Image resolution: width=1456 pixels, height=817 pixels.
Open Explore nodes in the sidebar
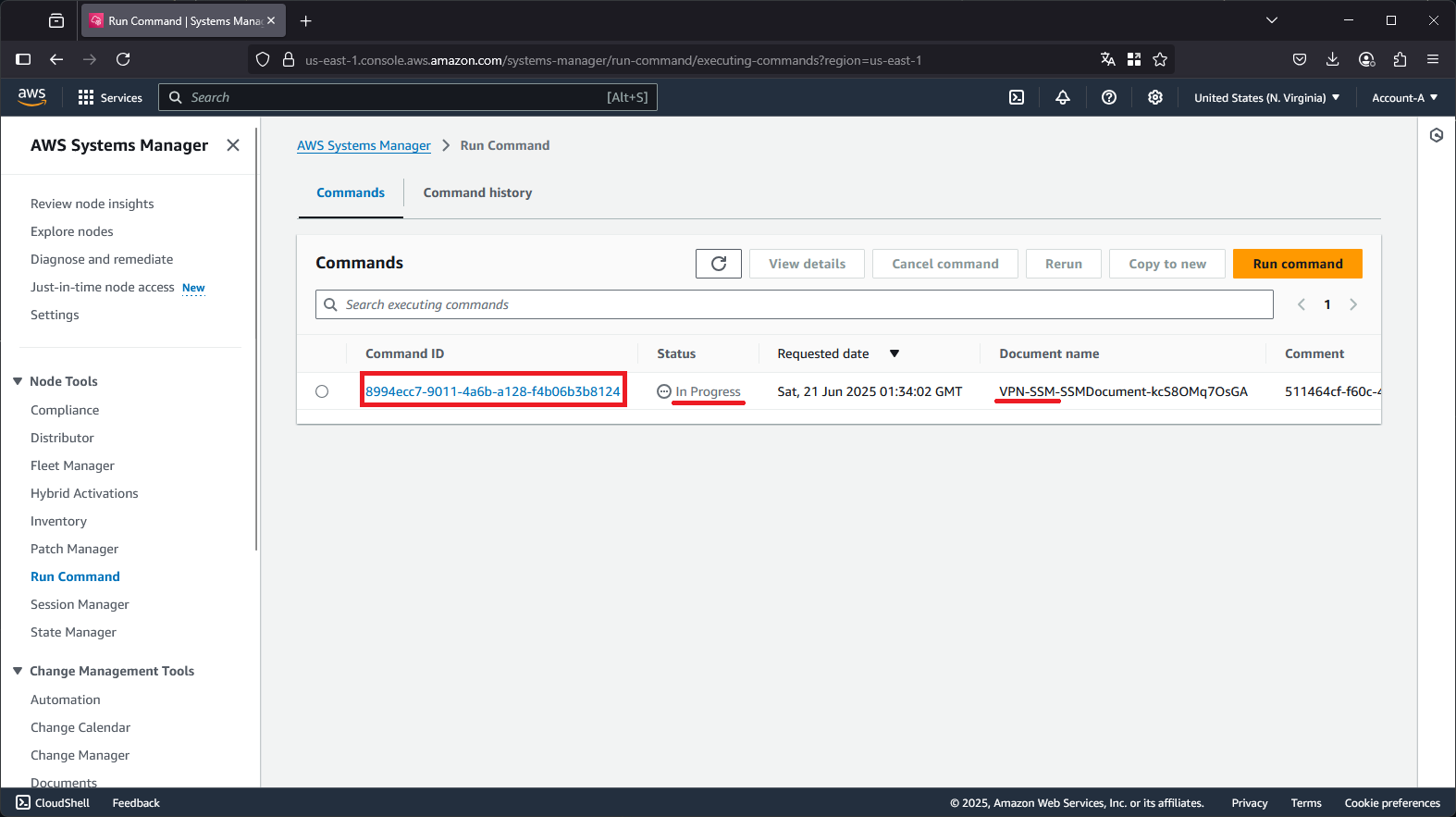tap(72, 231)
